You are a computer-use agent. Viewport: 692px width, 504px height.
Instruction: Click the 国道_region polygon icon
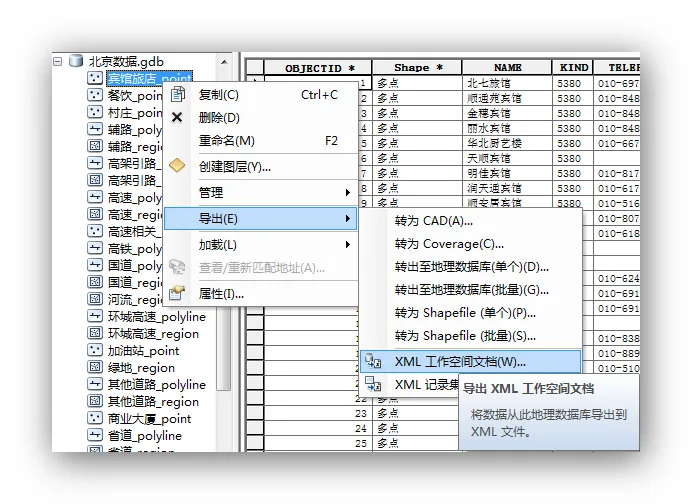95,282
